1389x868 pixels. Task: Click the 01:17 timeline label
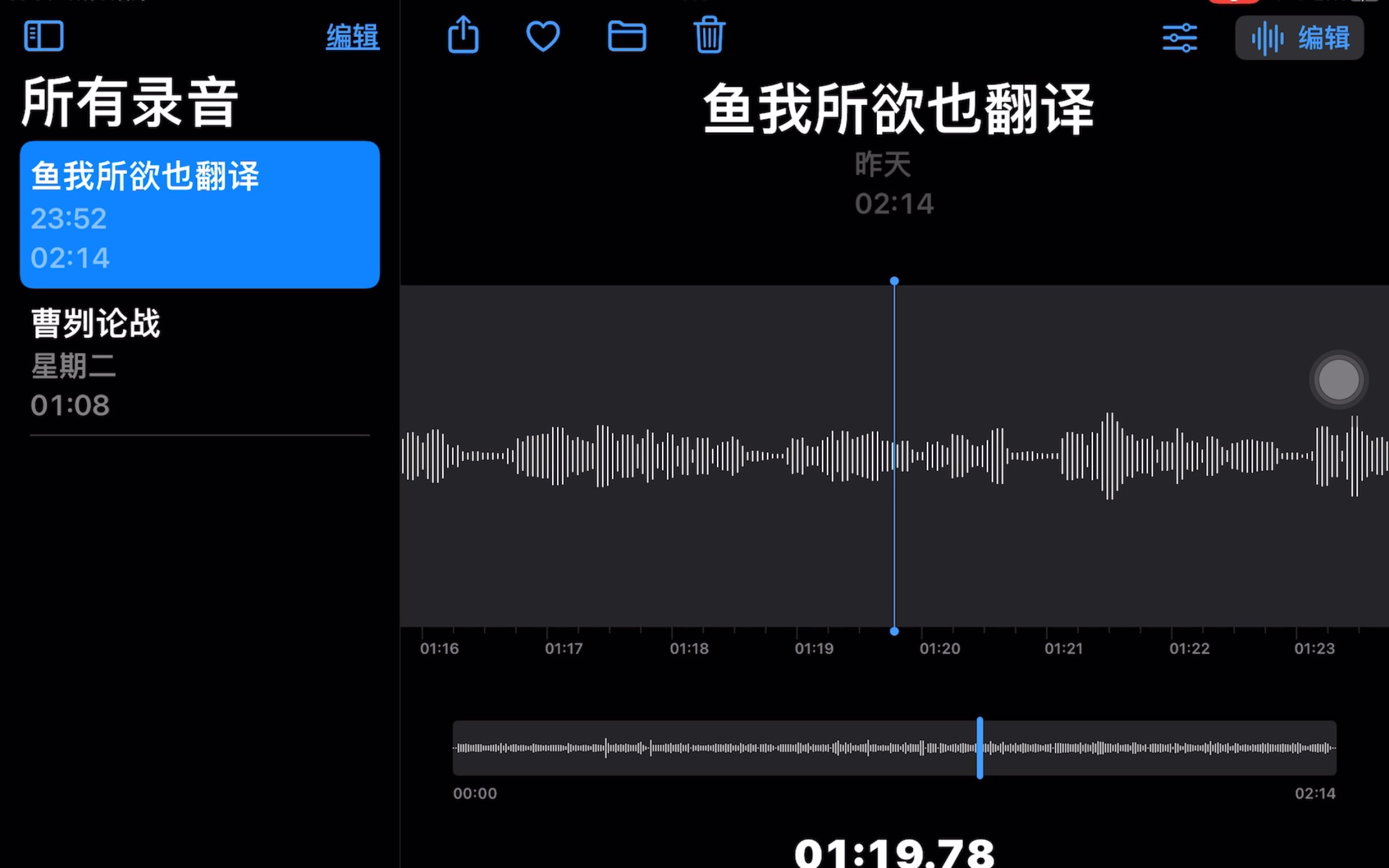pos(563,648)
